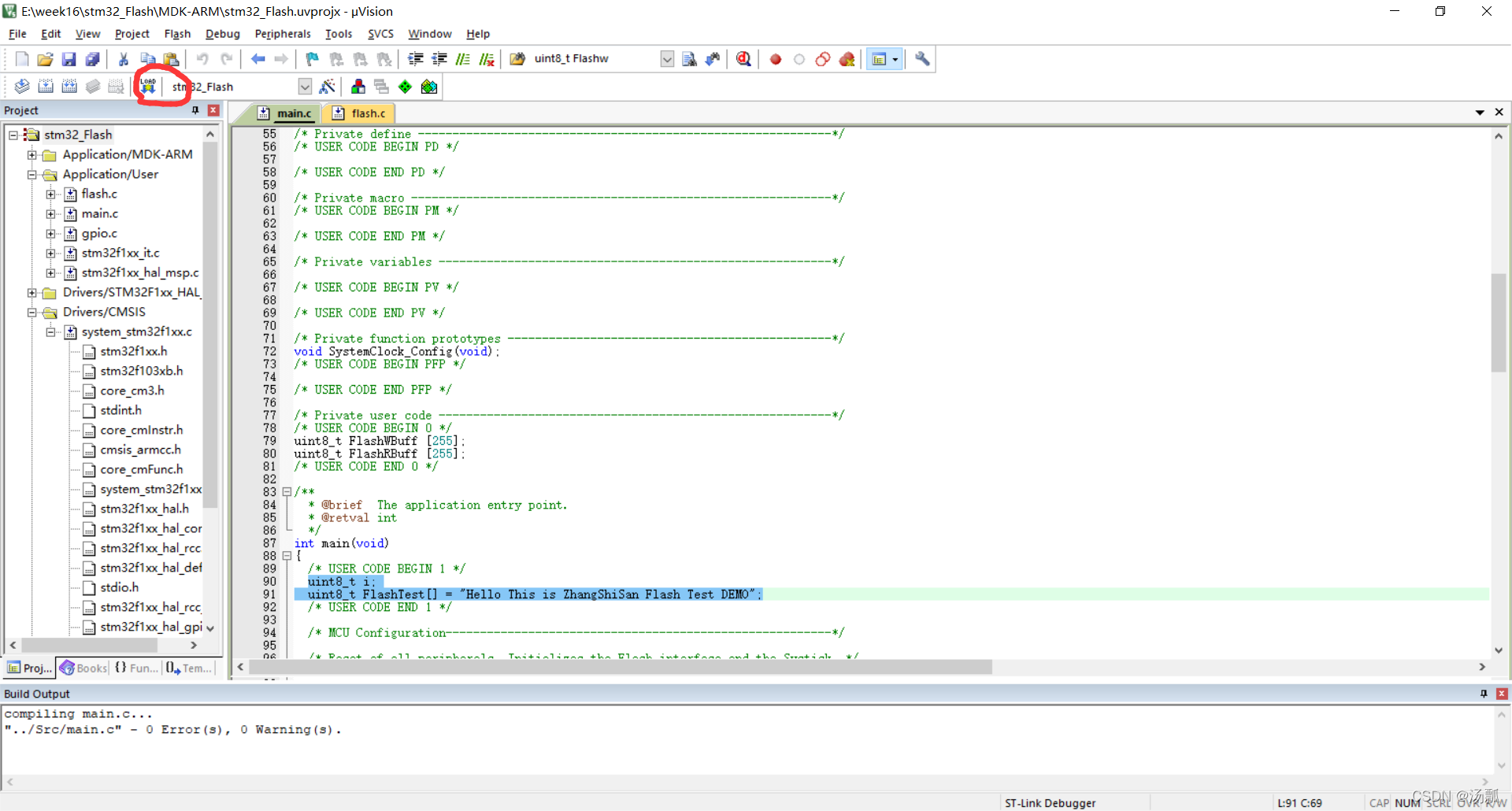Uncomment the selected lines icon
Screen dimensions: 1512x811
point(487,59)
